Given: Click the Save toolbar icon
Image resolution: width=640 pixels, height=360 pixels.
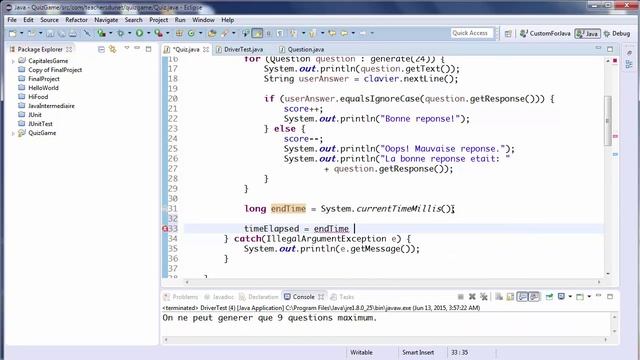Looking at the screenshot, I should click(x=50, y=33).
